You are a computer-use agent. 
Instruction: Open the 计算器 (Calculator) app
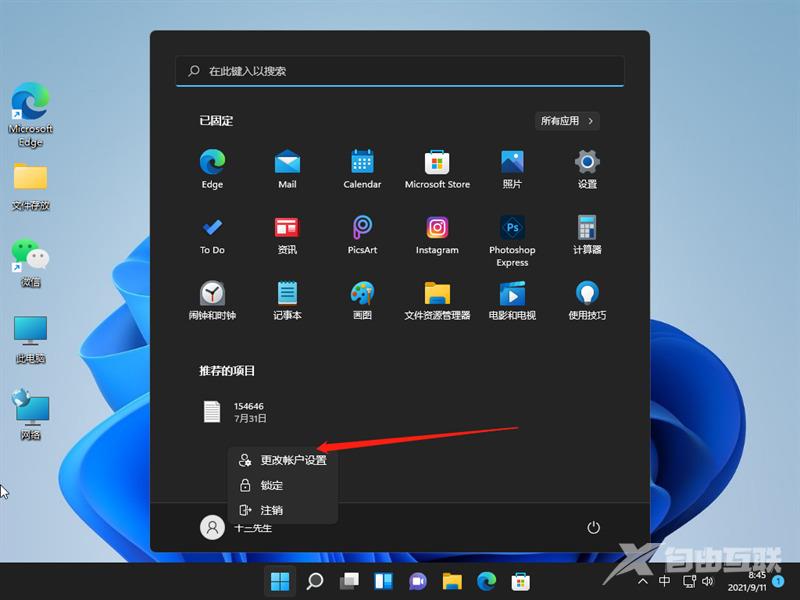click(x=586, y=232)
